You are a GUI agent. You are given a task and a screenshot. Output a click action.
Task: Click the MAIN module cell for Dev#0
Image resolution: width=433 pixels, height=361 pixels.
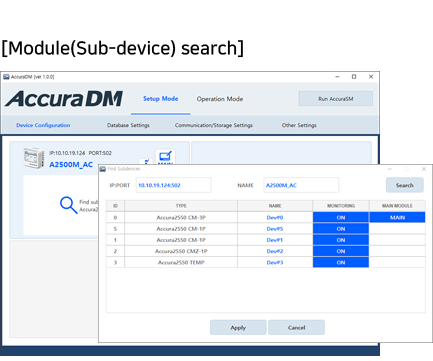point(397,217)
